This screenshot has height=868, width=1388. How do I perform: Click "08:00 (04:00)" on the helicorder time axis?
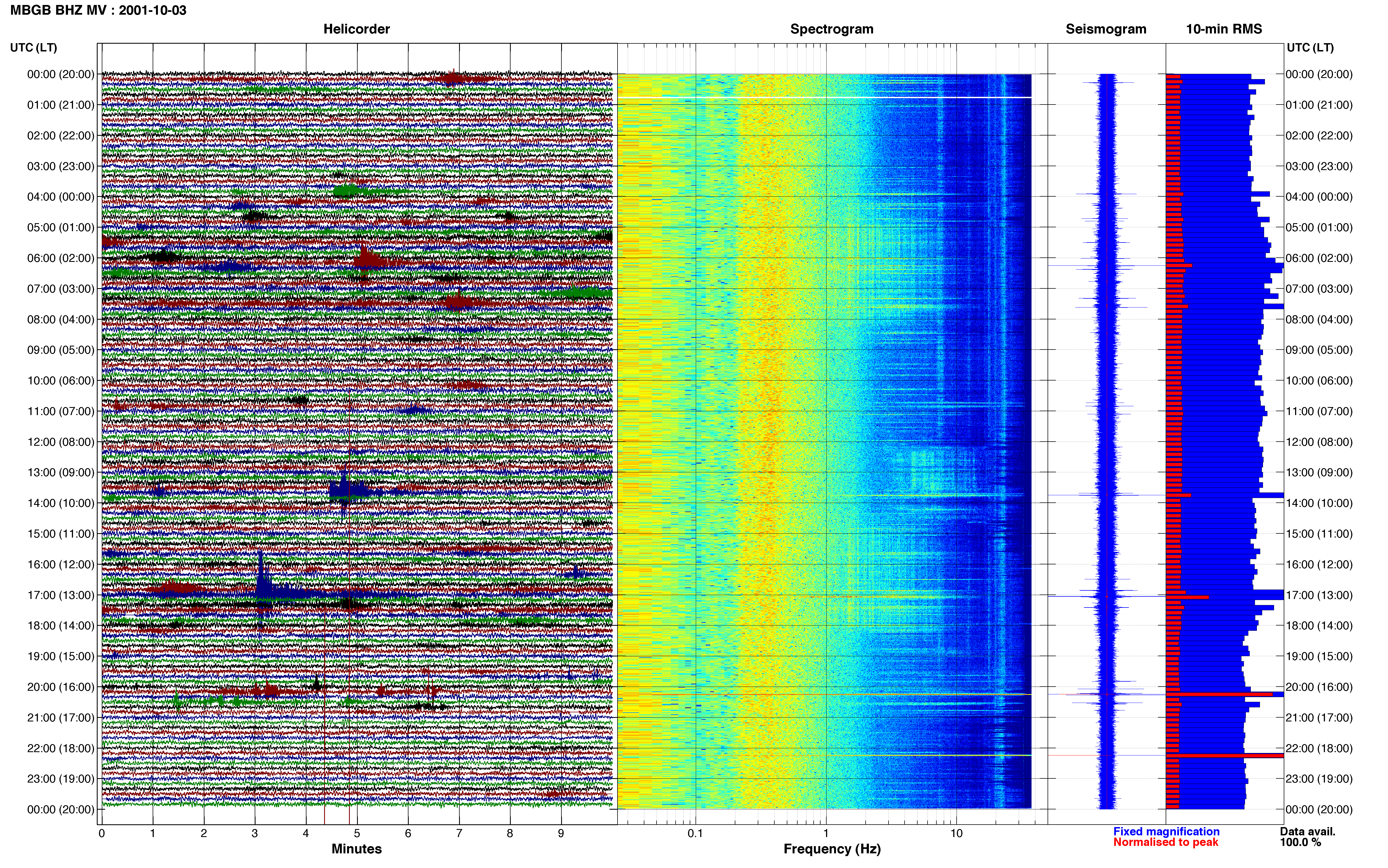click(60, 320)
